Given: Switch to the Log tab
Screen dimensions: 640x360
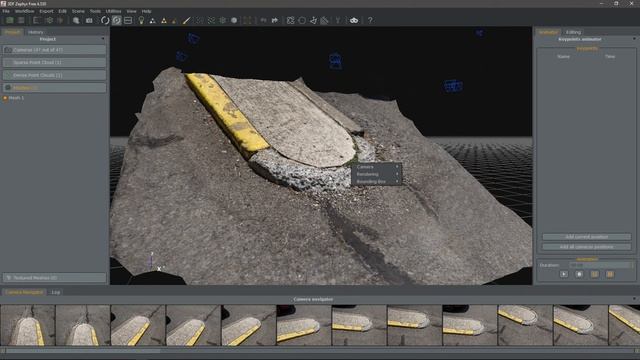Looking at the screenshot, I should pyautogui.click(x=56, y=292).
